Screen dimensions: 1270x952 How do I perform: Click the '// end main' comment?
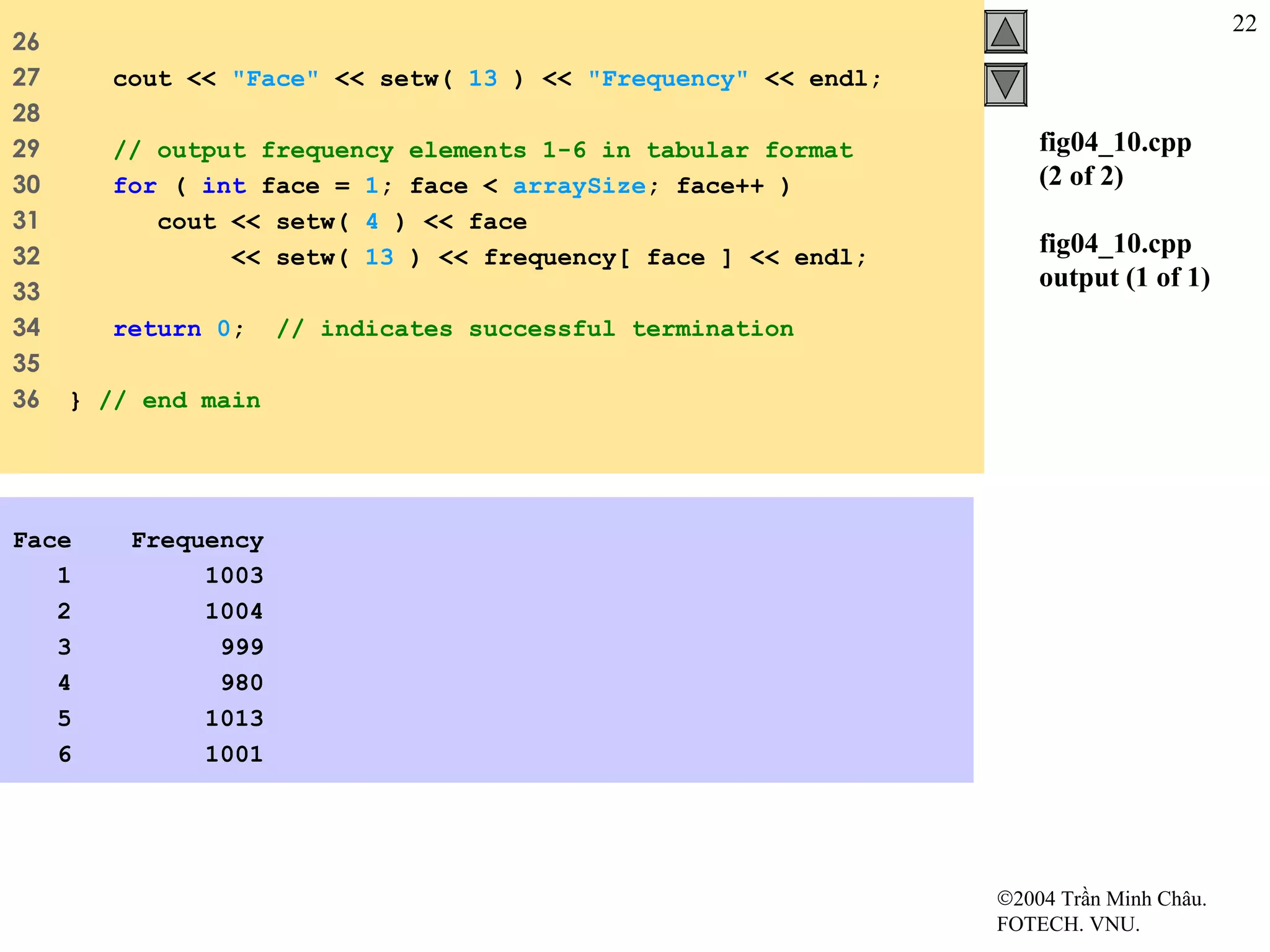[180, 400]
